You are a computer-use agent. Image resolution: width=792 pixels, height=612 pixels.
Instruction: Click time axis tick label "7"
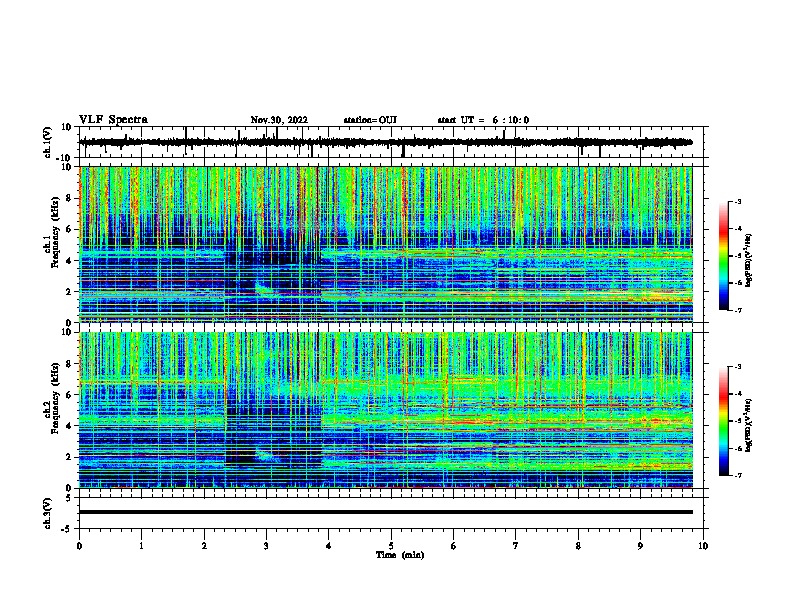click(516, 546)
